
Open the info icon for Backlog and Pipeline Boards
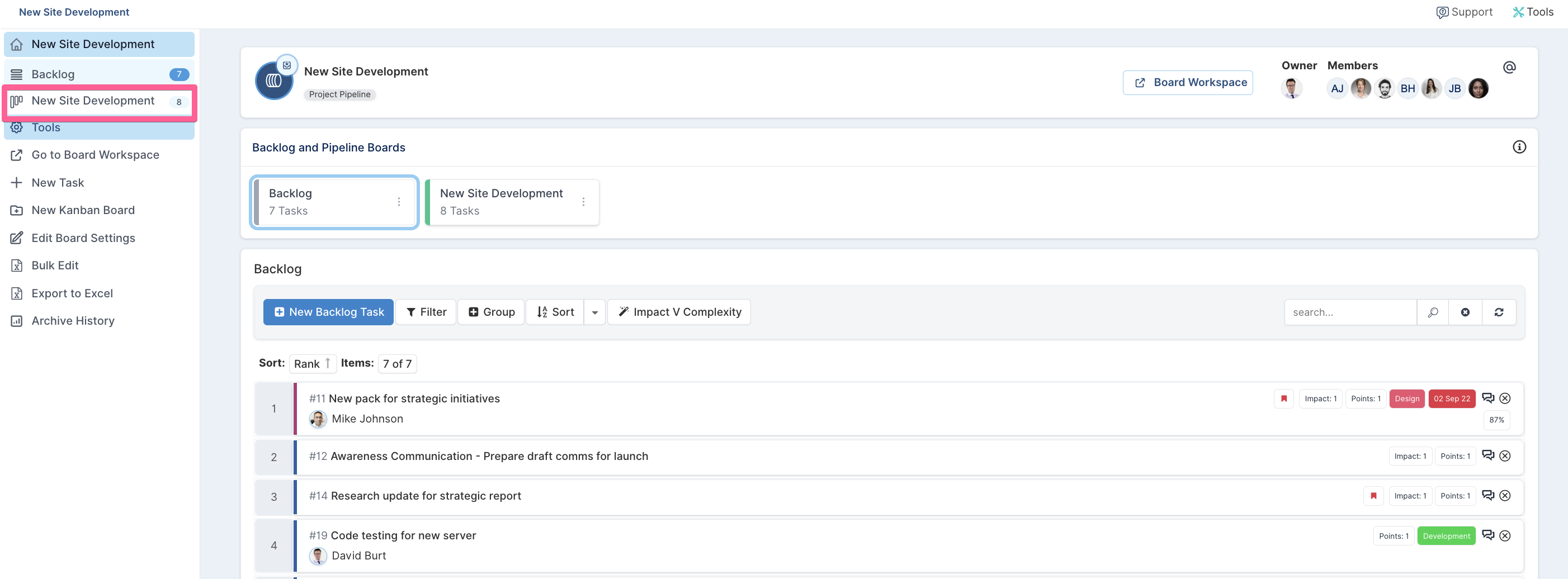coord(1519,147)
